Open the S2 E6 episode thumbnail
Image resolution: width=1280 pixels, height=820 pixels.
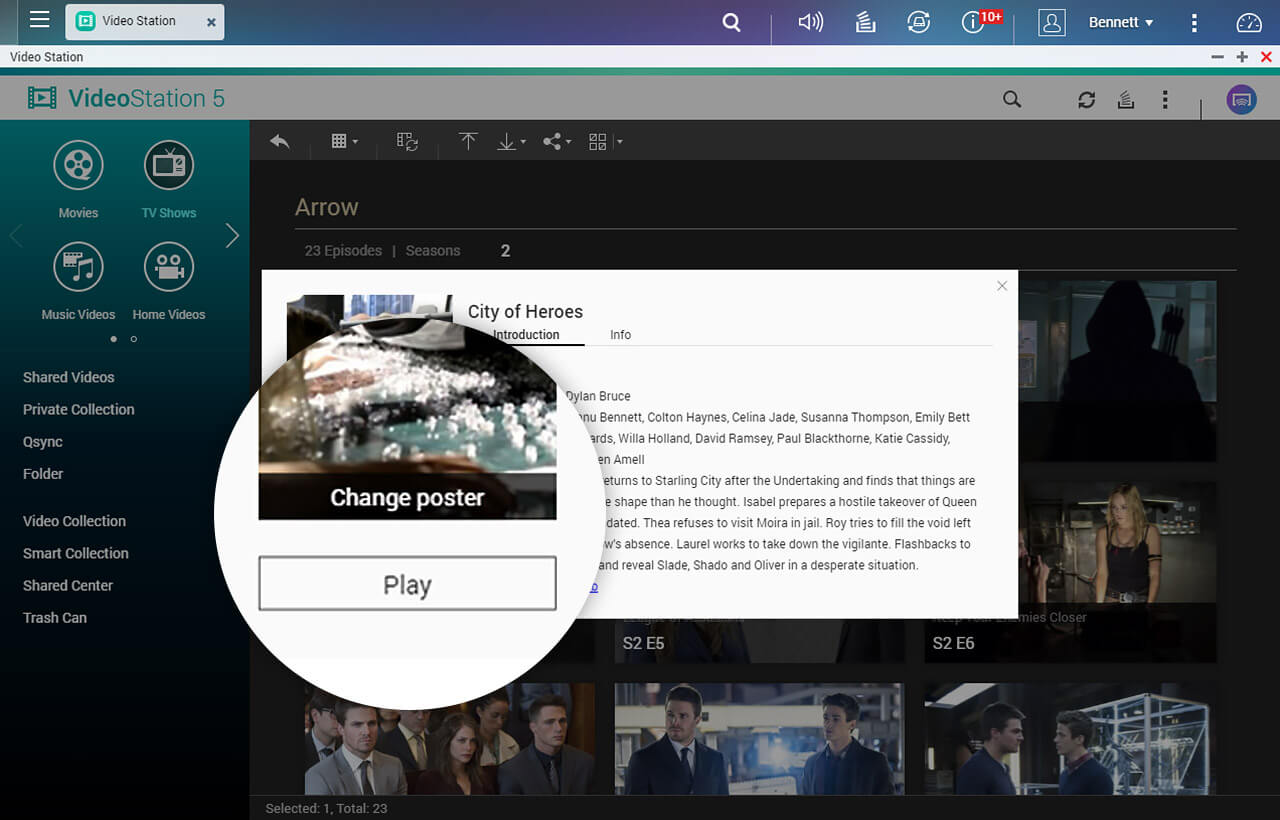1070,572
